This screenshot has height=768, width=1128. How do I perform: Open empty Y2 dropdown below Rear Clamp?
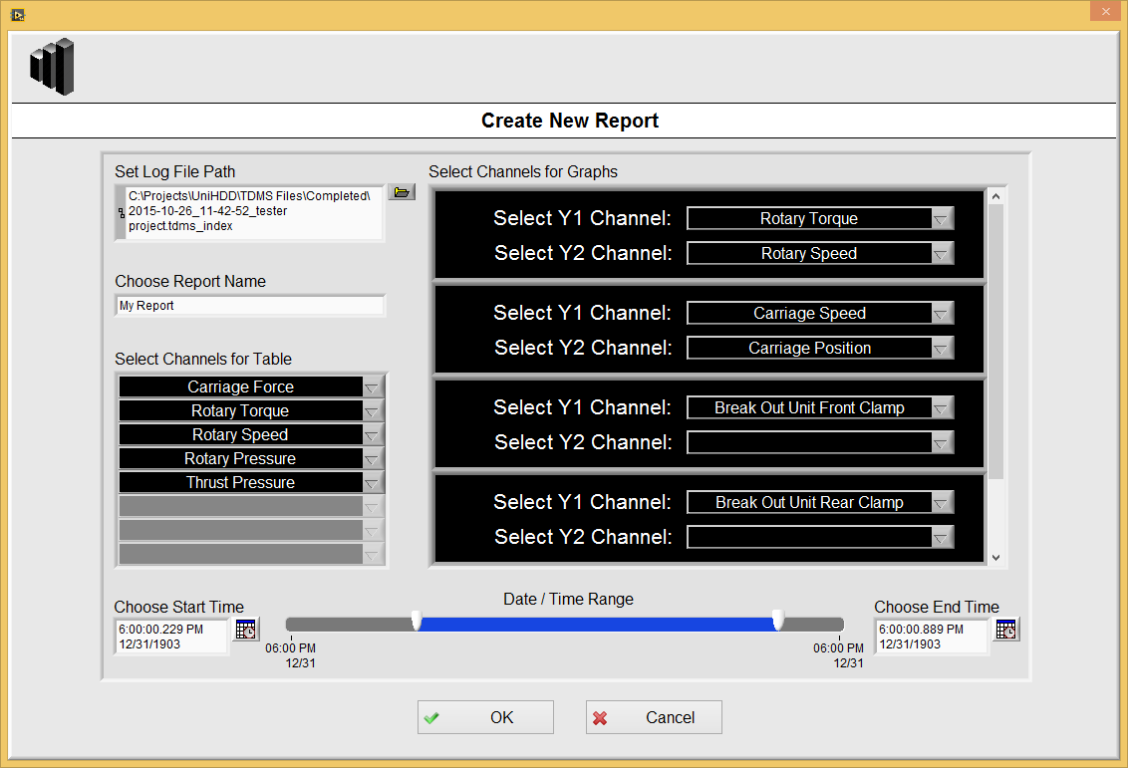(941, 537)
